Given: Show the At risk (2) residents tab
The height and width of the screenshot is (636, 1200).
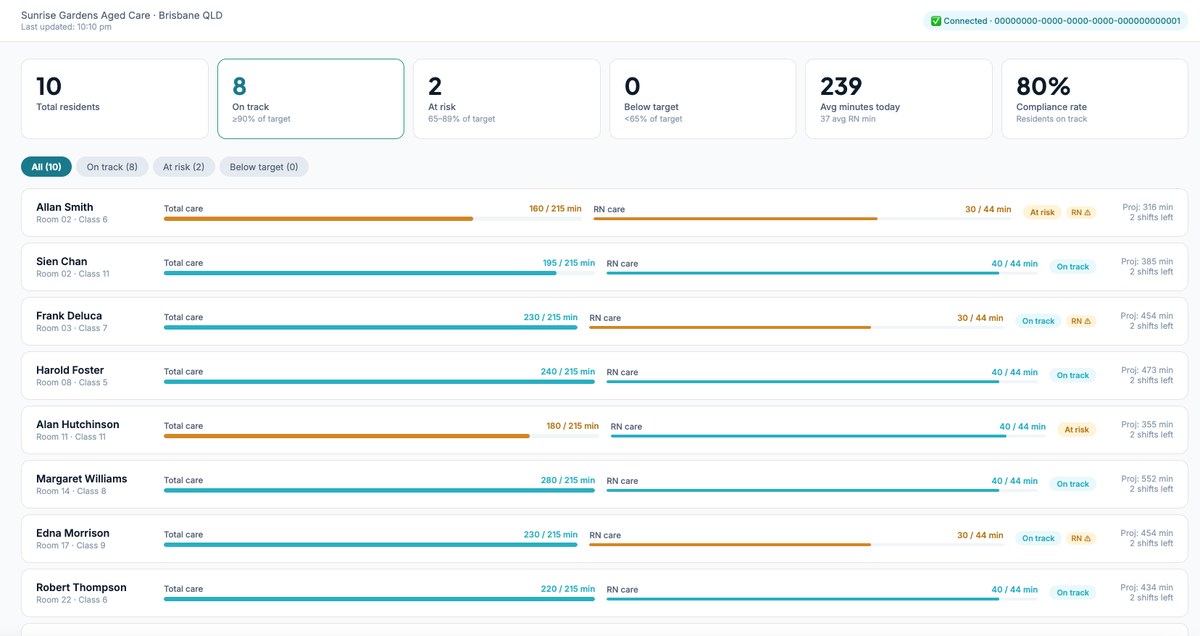Looking at the screenshot, I should (x=184, y=167).
